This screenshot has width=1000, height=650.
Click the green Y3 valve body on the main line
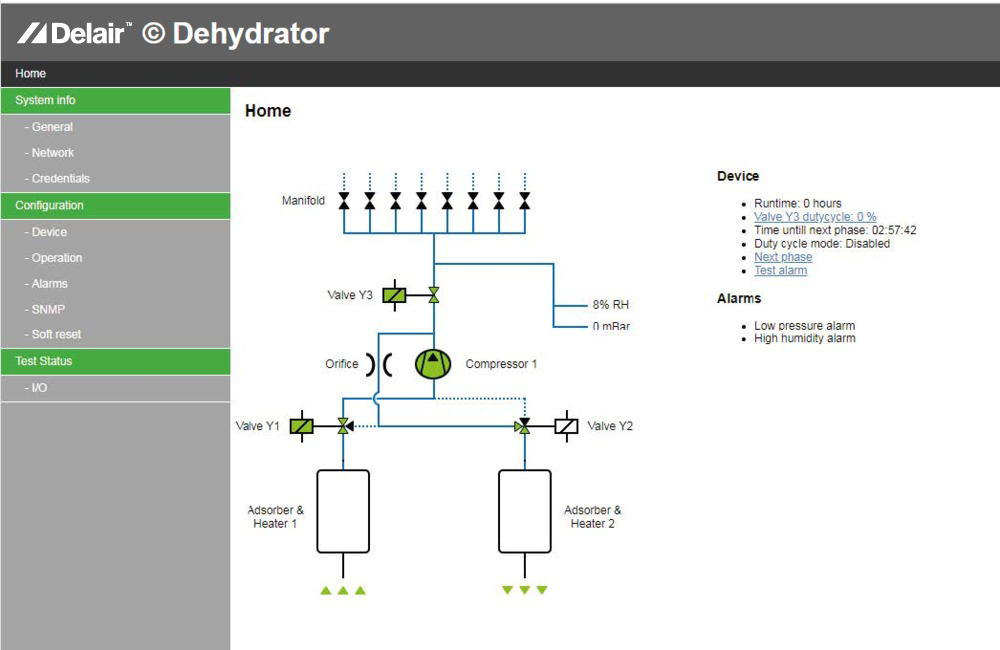pyautogui.click(x=434, y=295)
